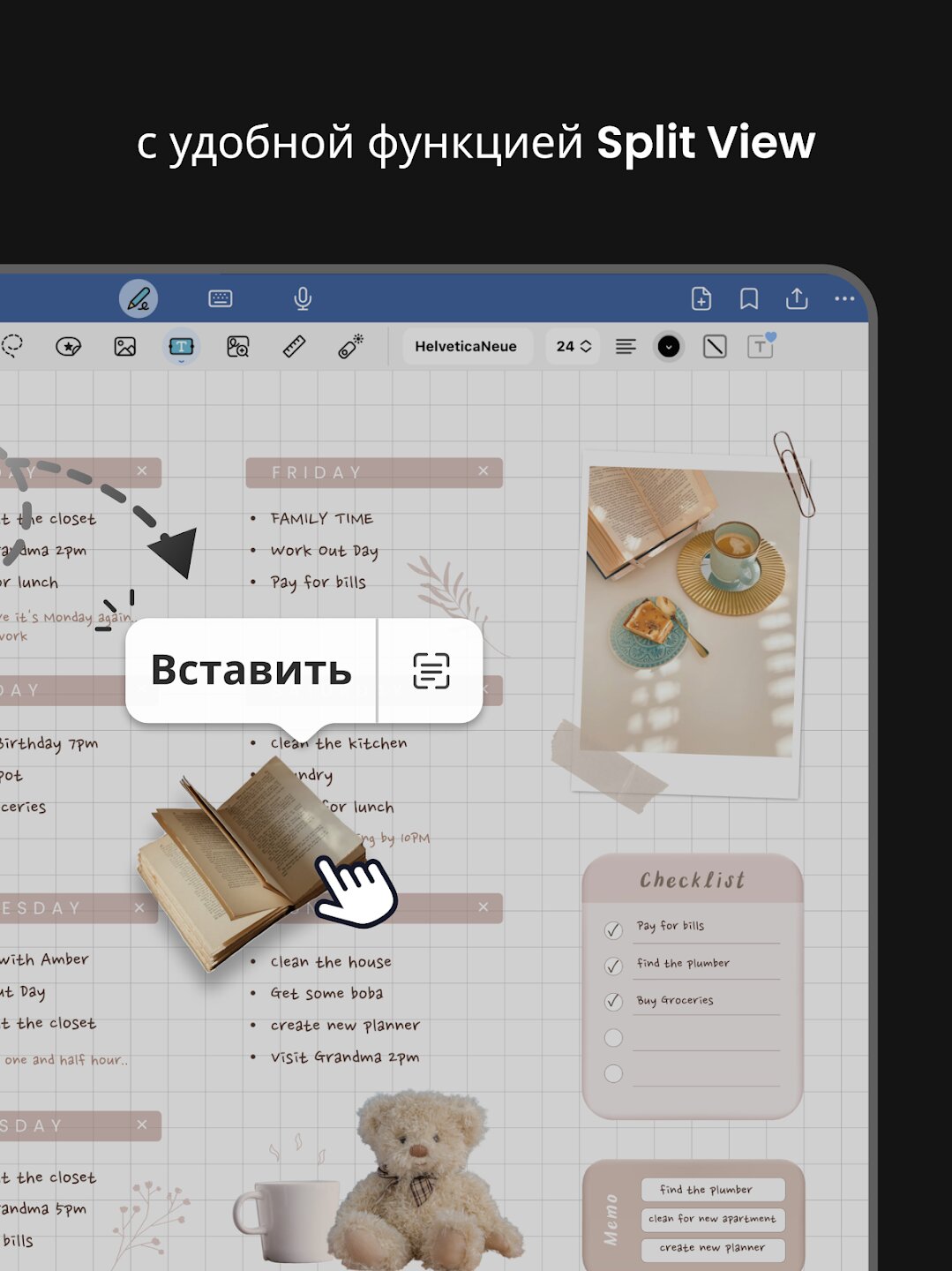Check the Pay for bills checkbox

point(613,930)
